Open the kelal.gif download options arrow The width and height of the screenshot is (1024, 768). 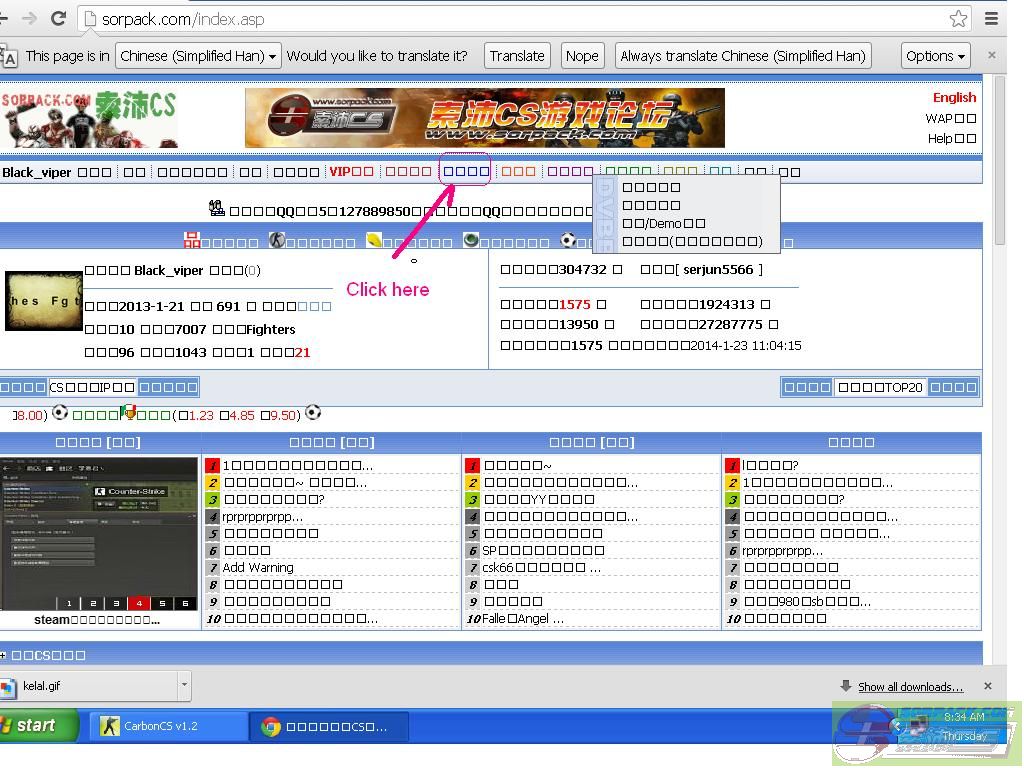(x=183, y=686)
